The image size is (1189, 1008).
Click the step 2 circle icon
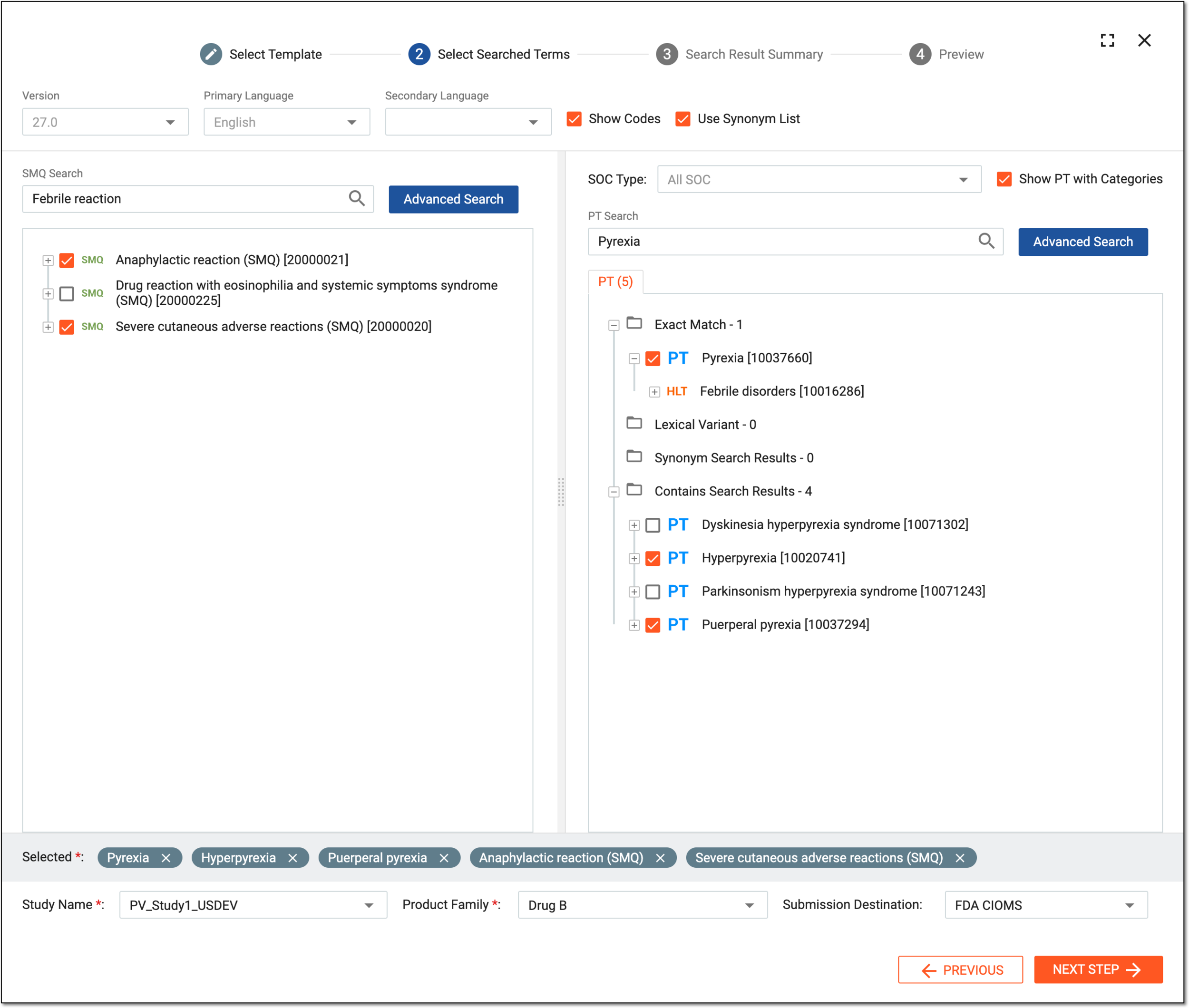tap(419, 54)
